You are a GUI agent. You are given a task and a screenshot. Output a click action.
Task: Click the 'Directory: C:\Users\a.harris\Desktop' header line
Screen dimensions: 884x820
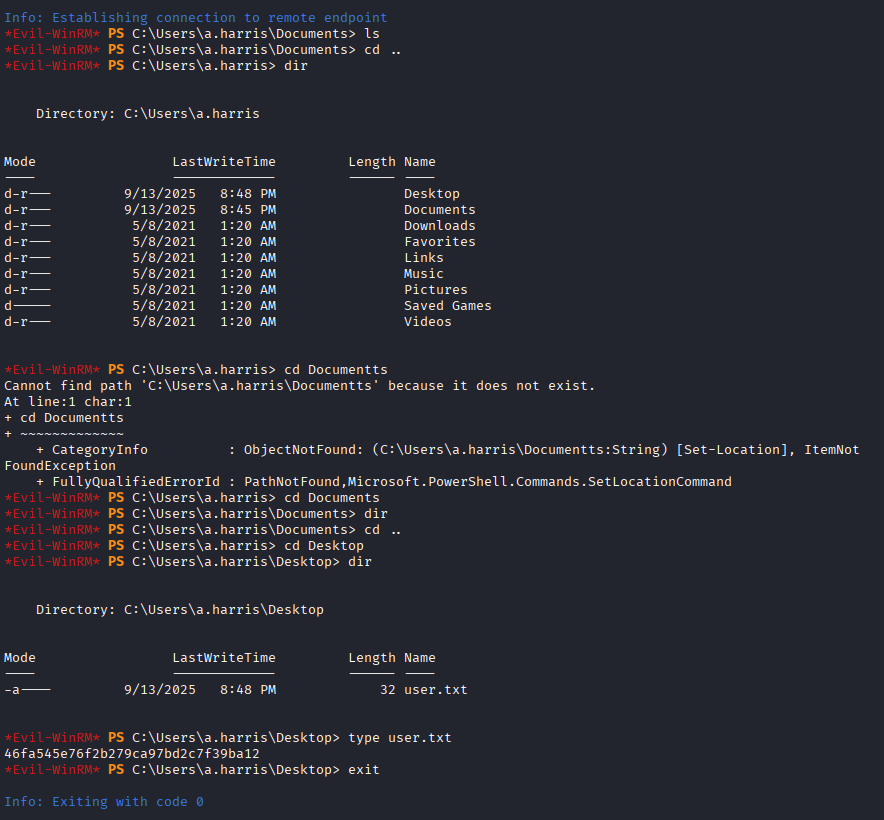(x=179, y=610)
